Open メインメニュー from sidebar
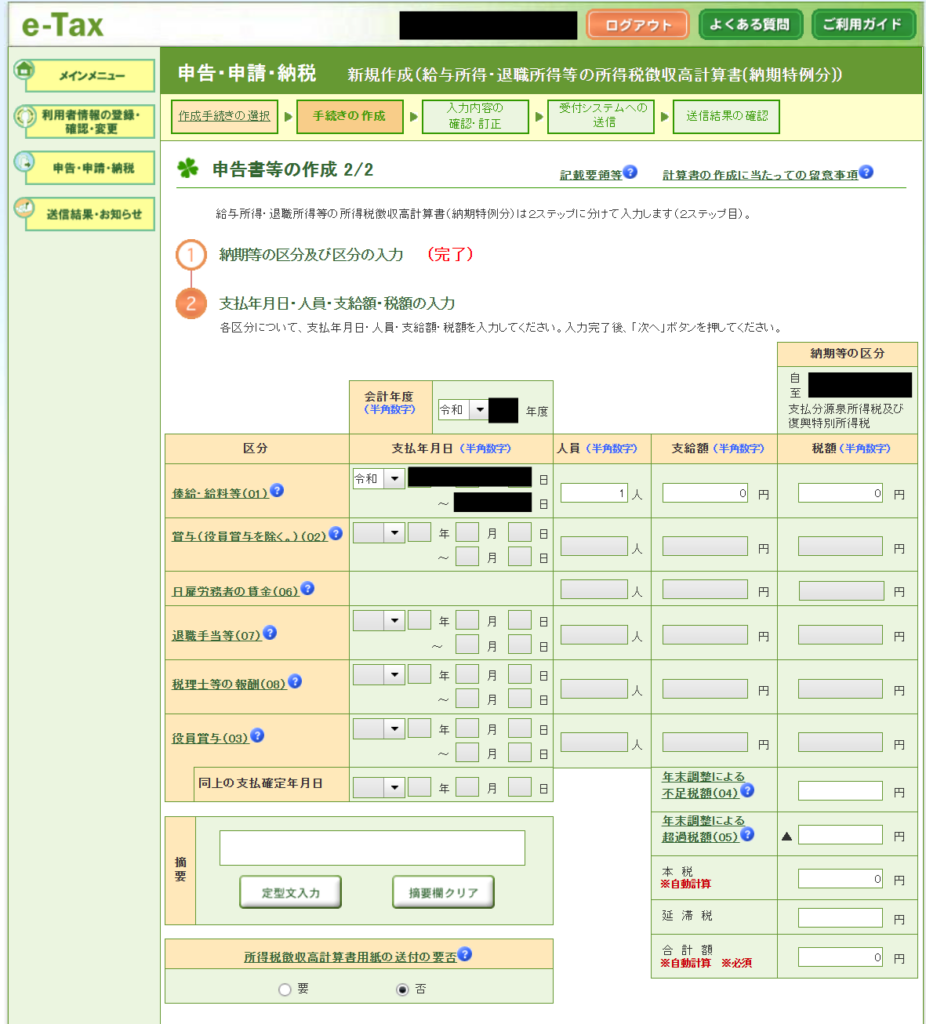The height and width of the screenshot is (1024, 926). point(90,76)
